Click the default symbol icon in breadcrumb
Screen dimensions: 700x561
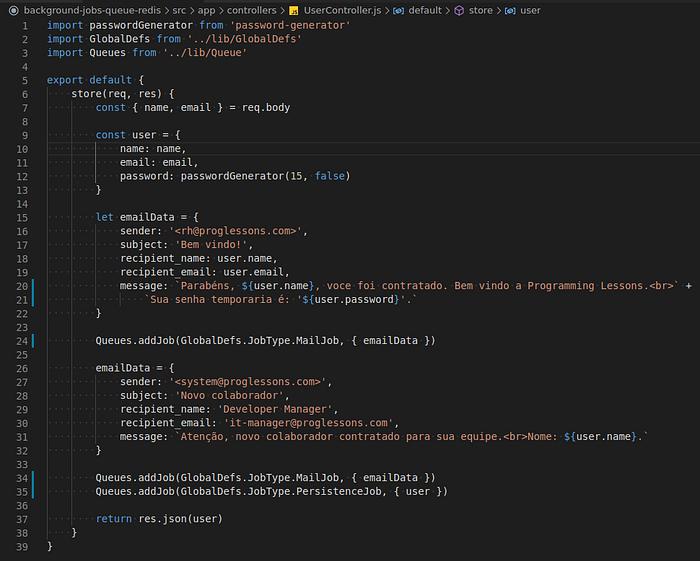[398, 11]
